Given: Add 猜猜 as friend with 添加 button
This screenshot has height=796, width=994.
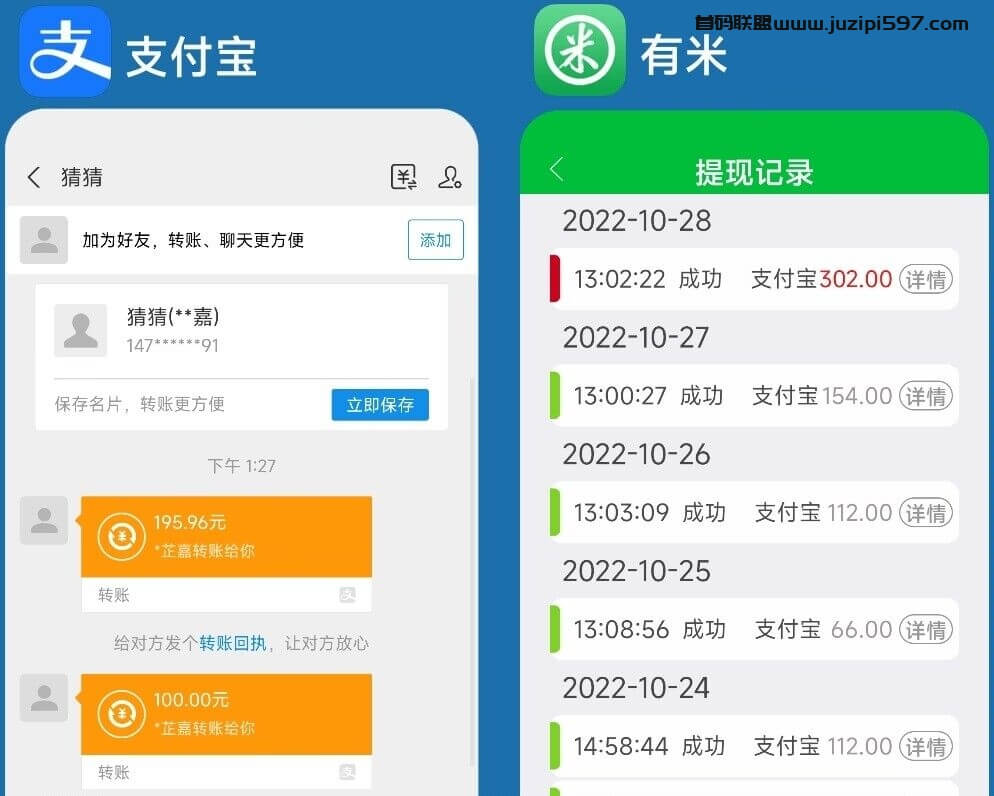Looking at the screenshot, I should [x=436, y=240].
